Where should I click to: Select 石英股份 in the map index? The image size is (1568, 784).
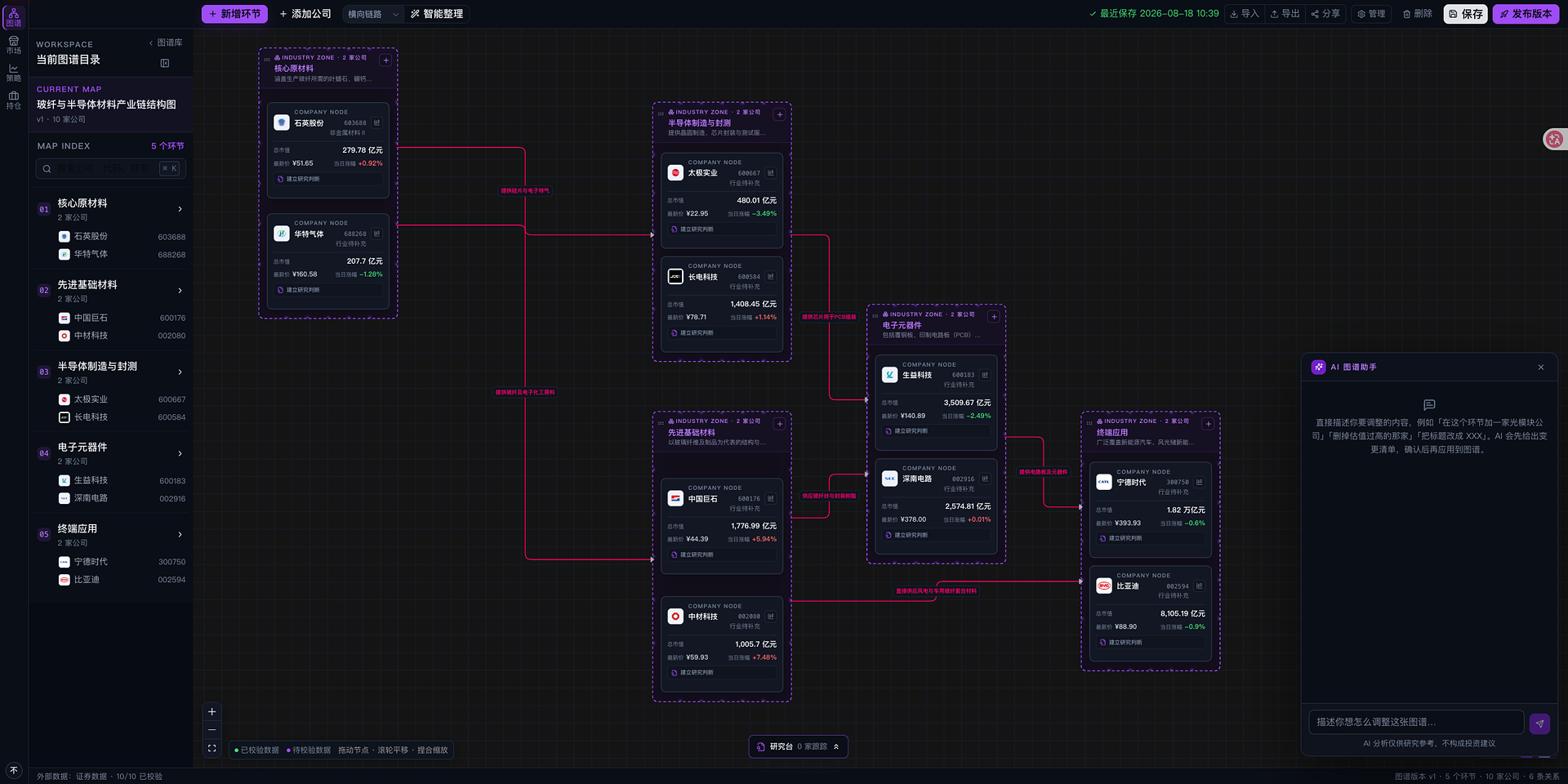(122, 237)
